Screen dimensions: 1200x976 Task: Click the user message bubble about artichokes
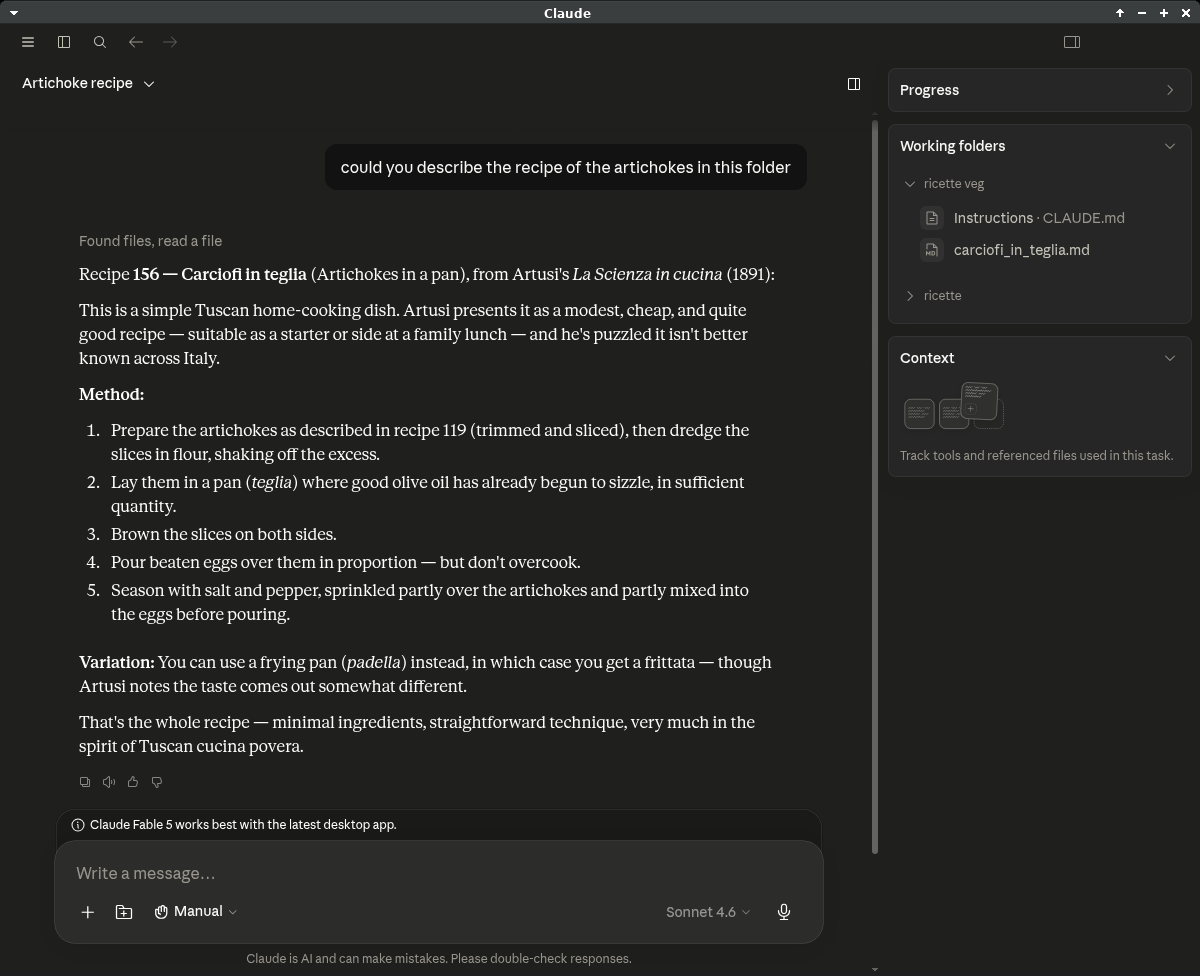(x=566, y=167)
